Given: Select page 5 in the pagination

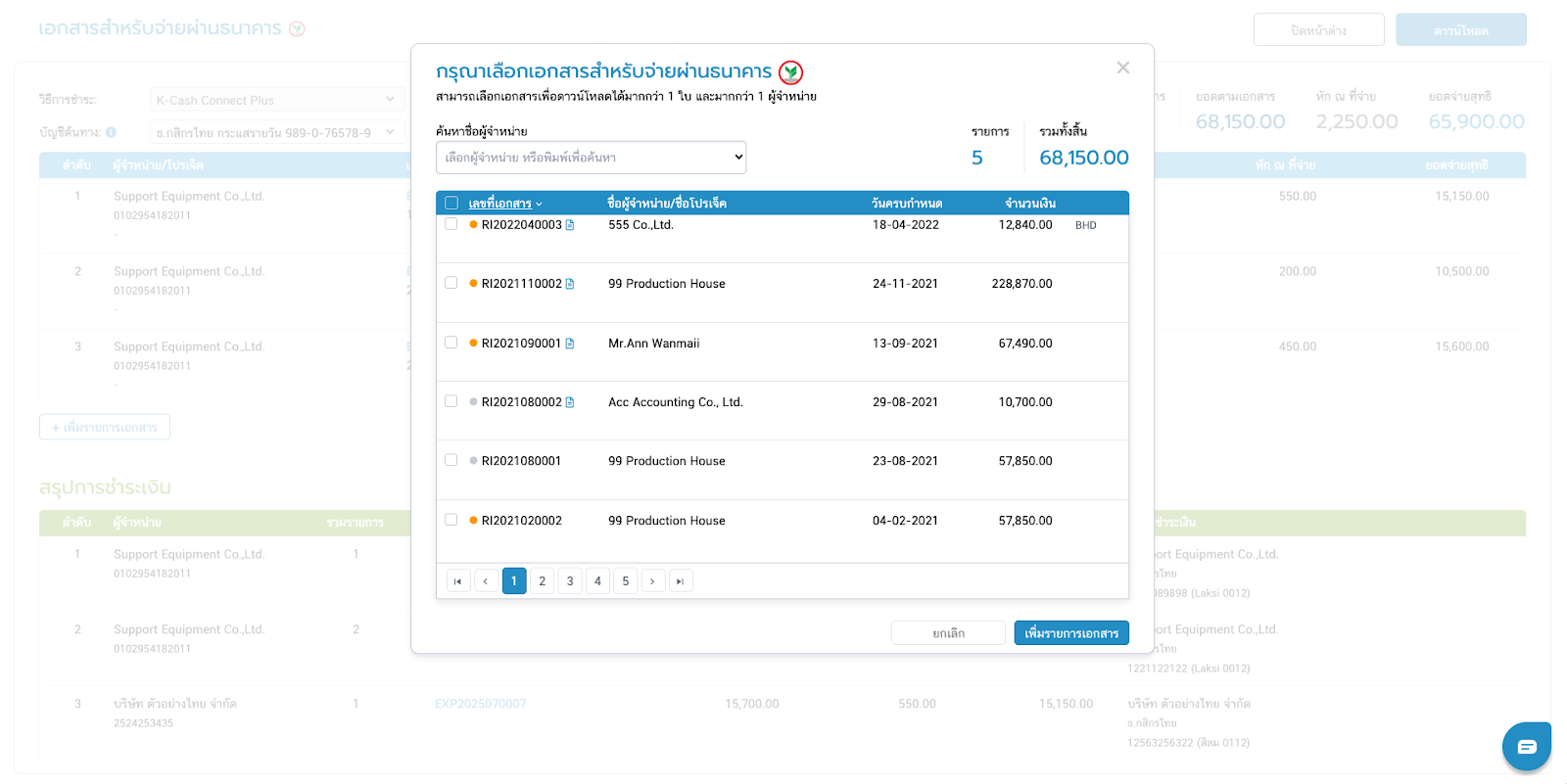Looking at the screenshot, I should point(626,581).
